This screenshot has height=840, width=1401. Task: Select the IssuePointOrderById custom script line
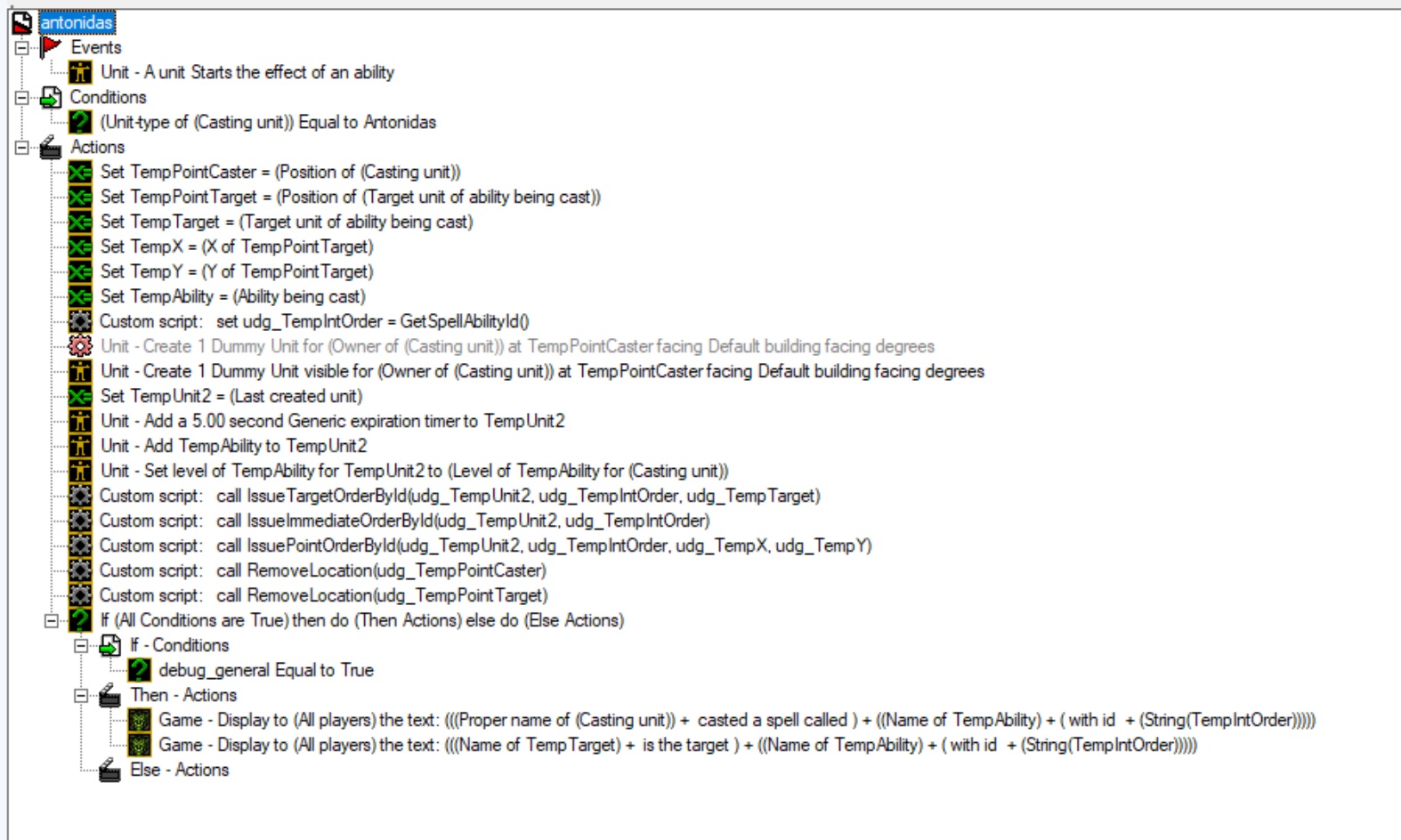pos(485,545)
